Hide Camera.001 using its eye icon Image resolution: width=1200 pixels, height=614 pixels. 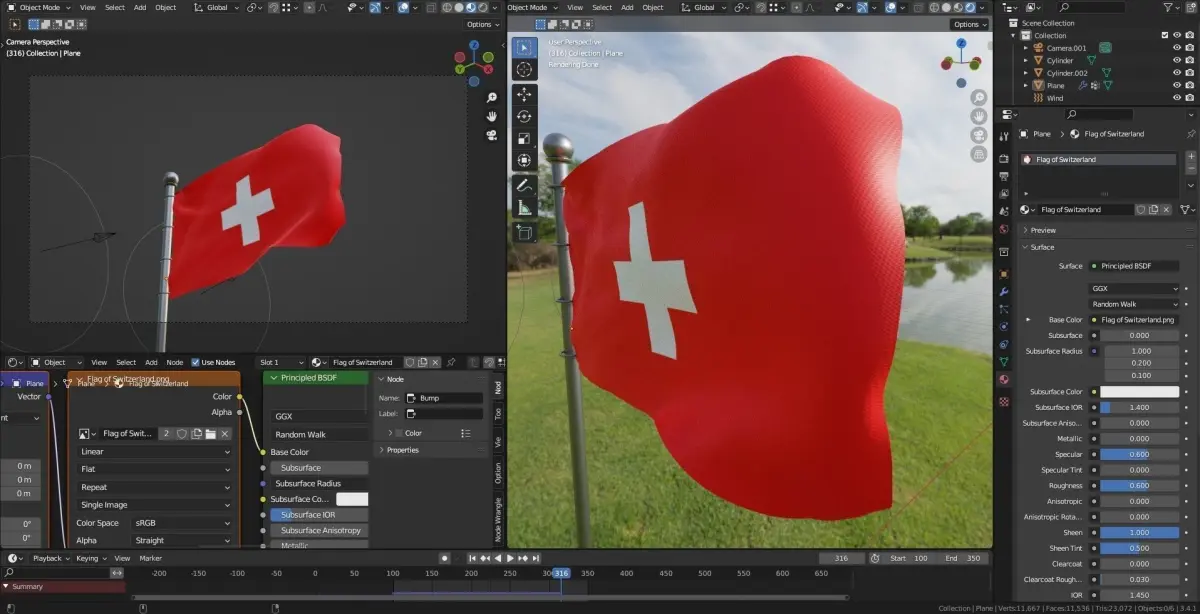pyautogui.click(x=1176, y=48)
